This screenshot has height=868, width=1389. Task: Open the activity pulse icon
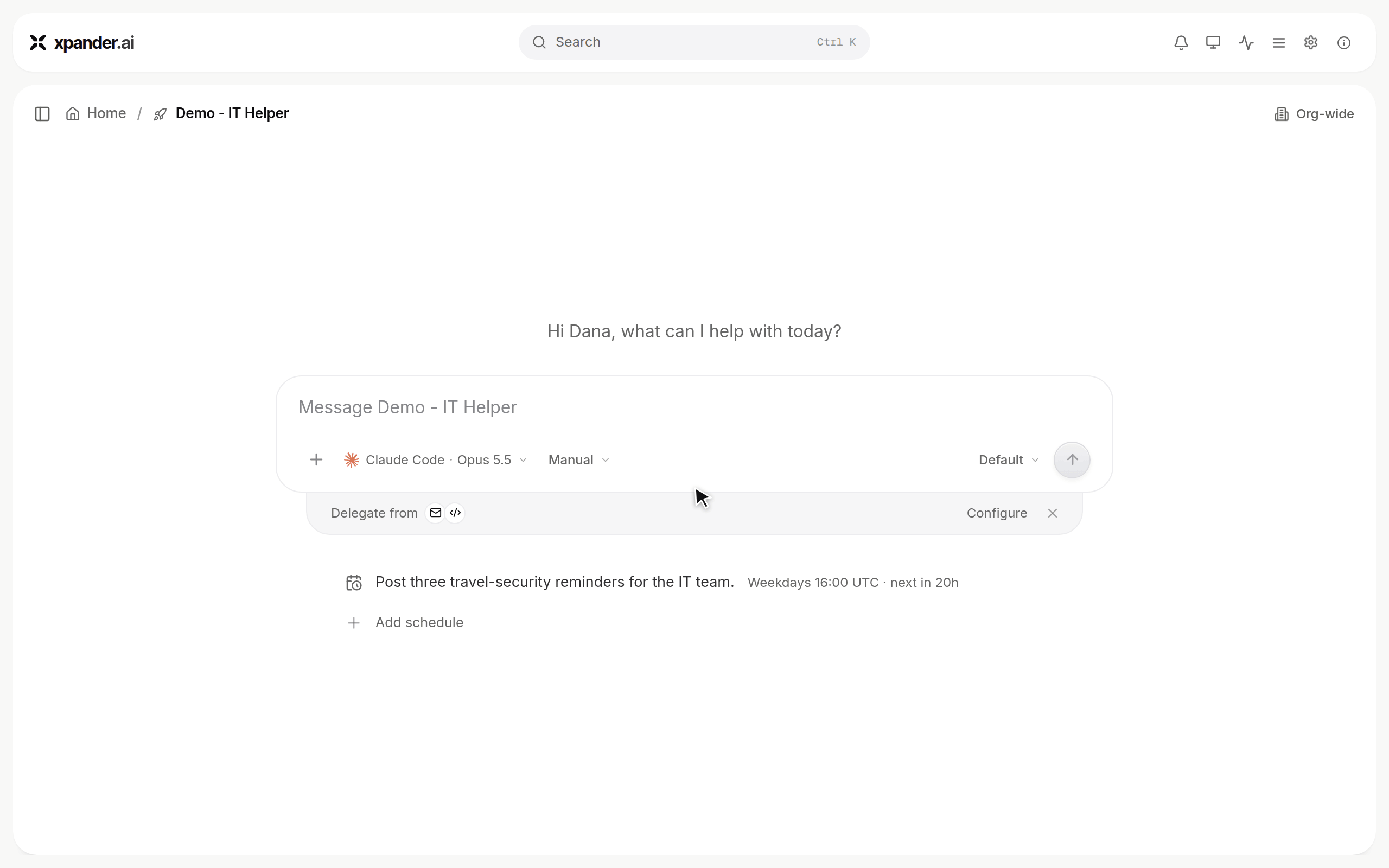pyautogui.click(x=1246, y=42)
